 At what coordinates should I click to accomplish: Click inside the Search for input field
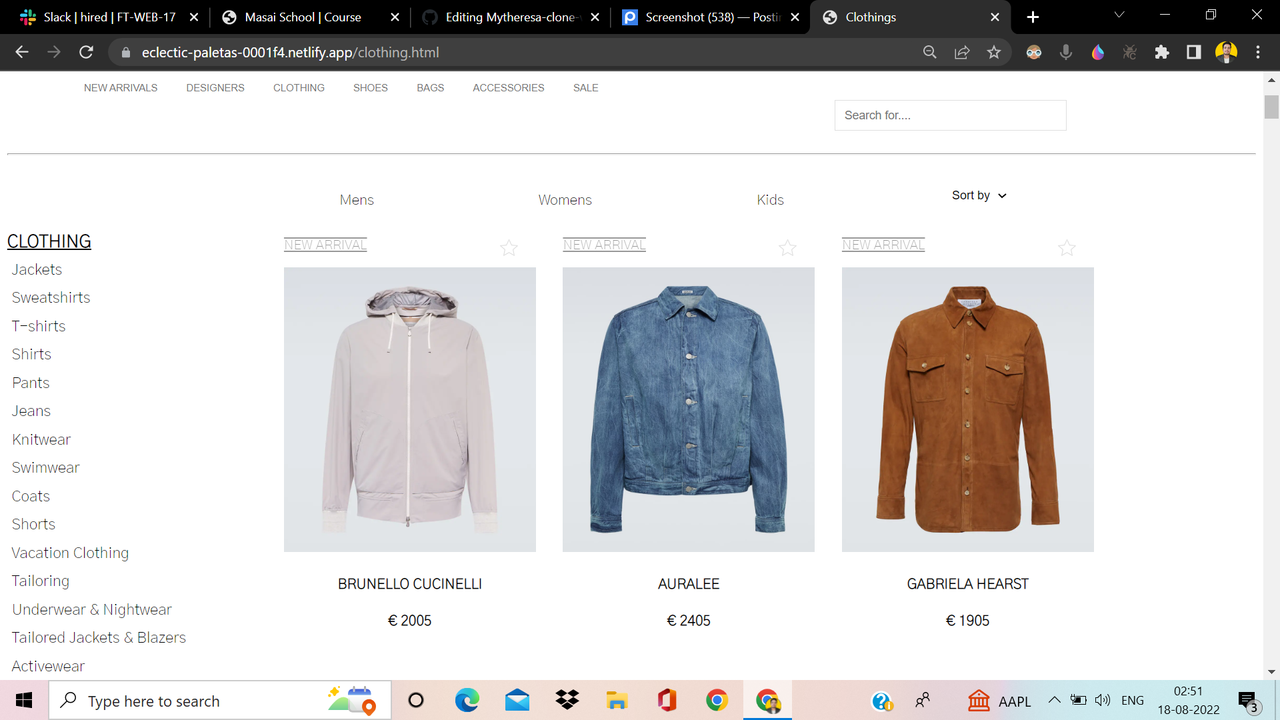point(949,115)
